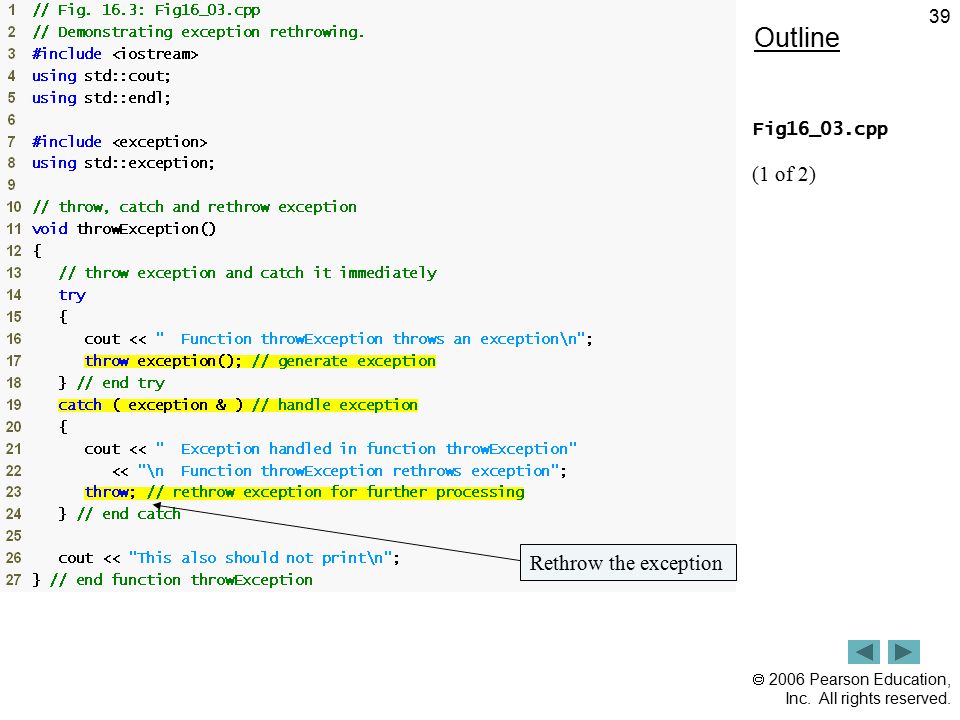The image size is (960, 720).
Task: Click 'Function throwException rethrows exception' string
Action: [x=348, y=471]
